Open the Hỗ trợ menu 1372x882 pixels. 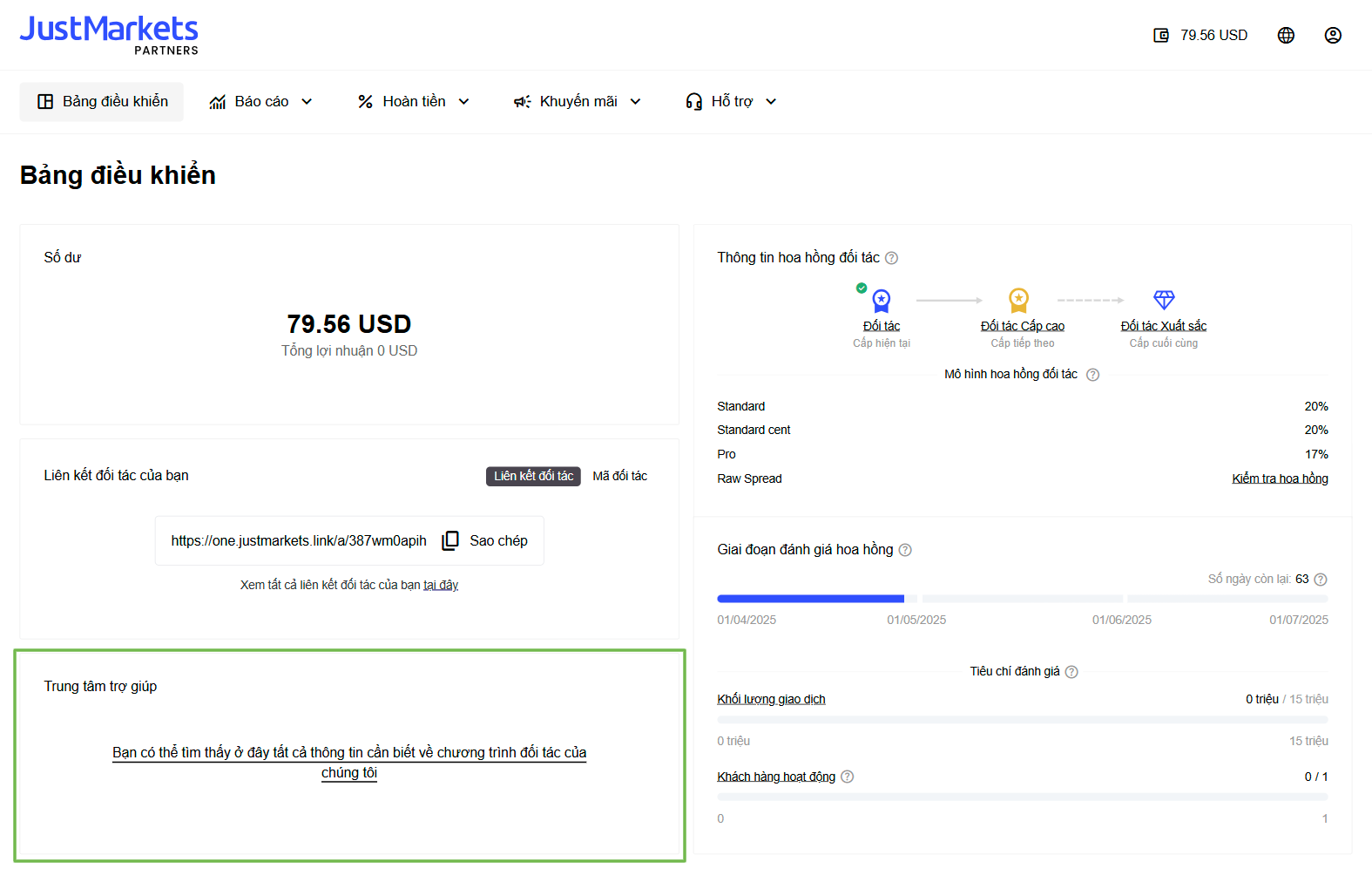point(732,102)
